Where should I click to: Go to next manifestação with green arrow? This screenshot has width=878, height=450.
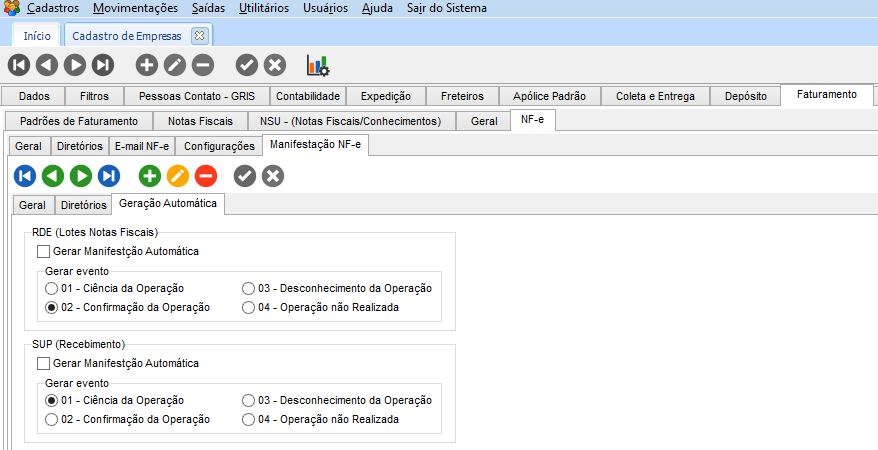click(81, 176)
